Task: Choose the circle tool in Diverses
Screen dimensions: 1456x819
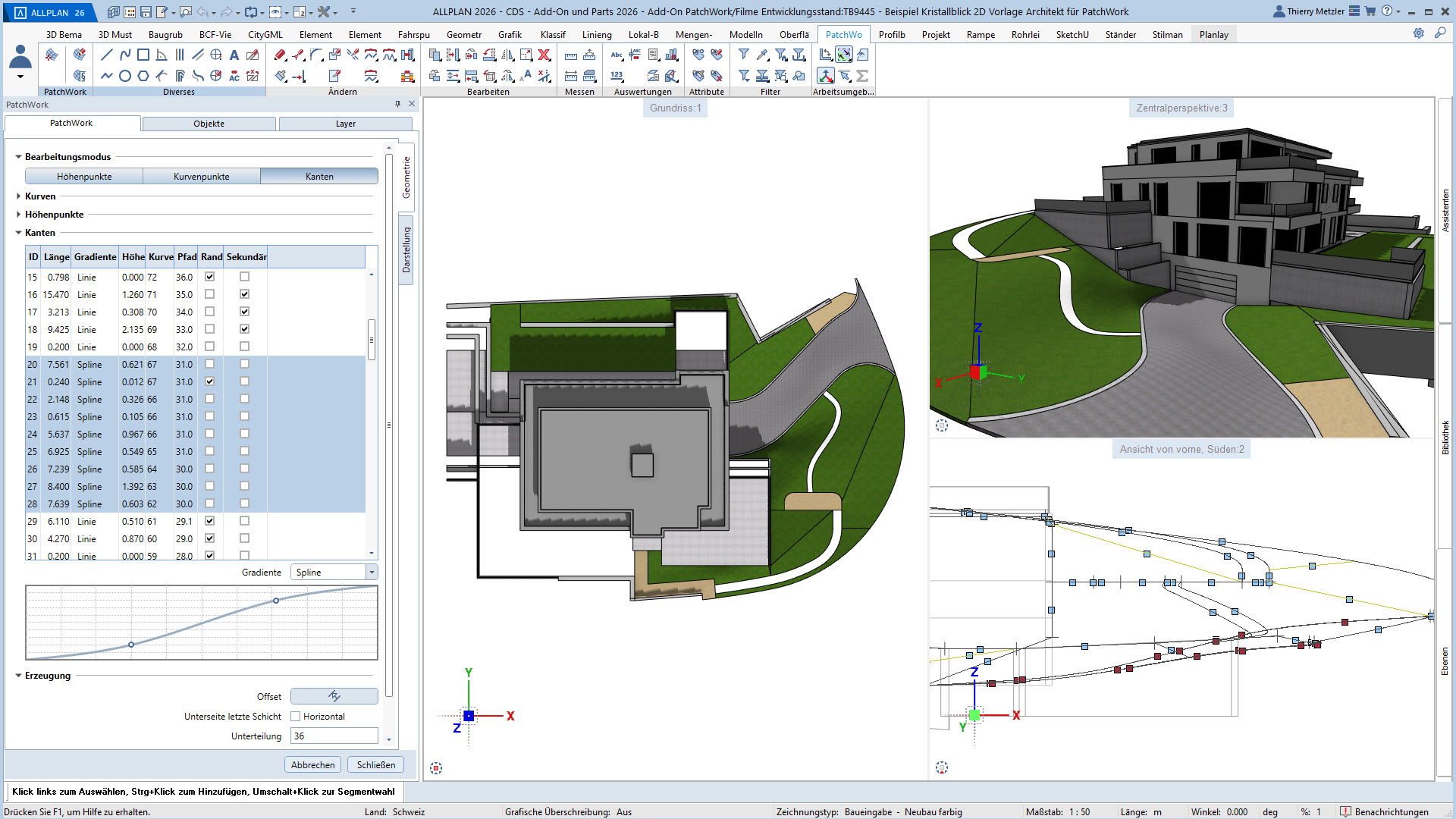Action: [125, 76]
